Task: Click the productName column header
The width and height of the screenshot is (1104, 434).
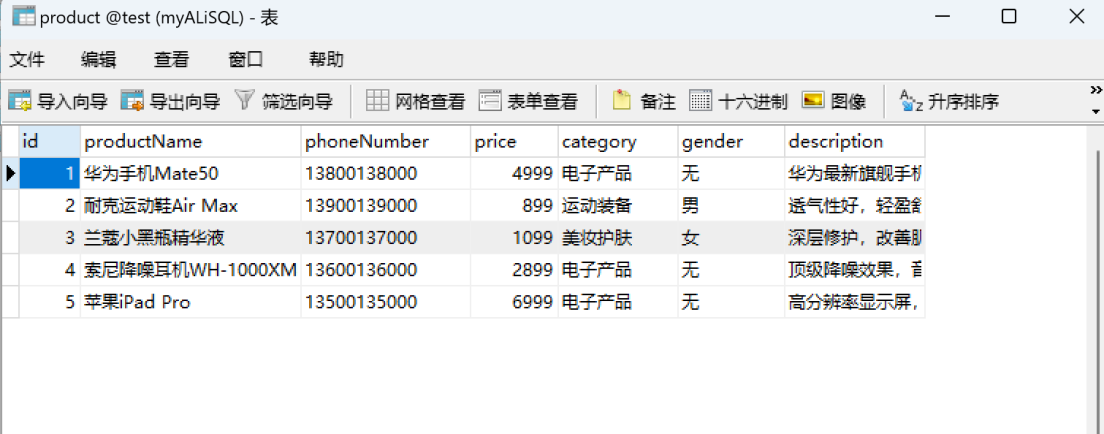Action: coord(191,142)
